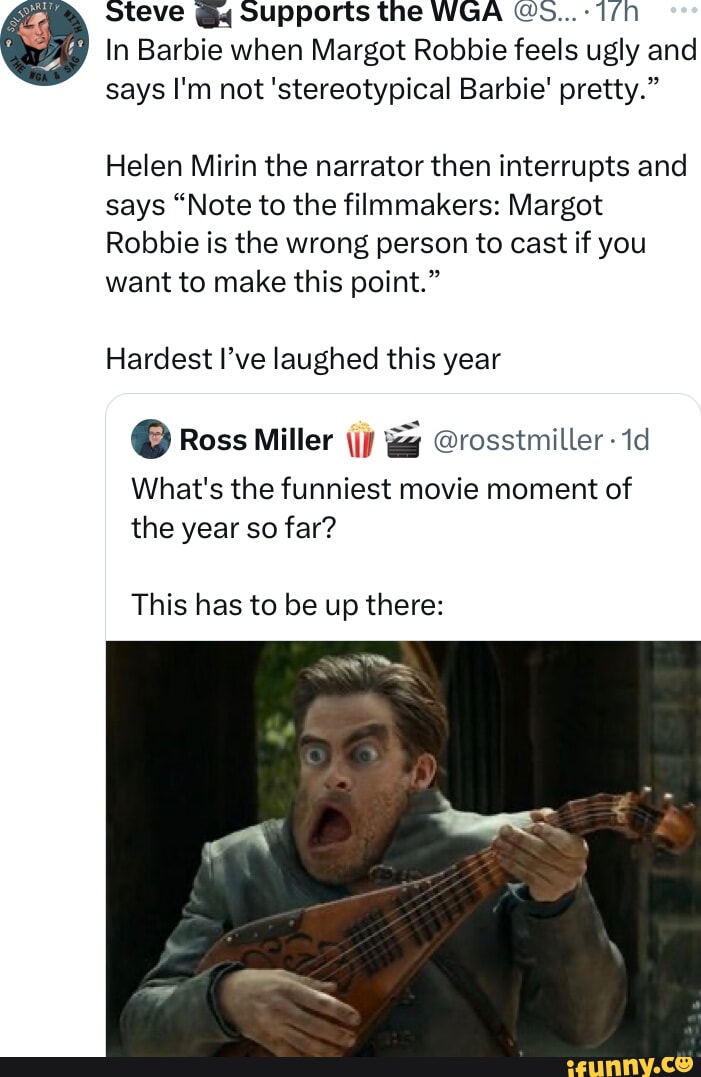Click the verified-style glasses avatar thumbnail
This screenshot has width=701, height=1077.
coord(149,440)
